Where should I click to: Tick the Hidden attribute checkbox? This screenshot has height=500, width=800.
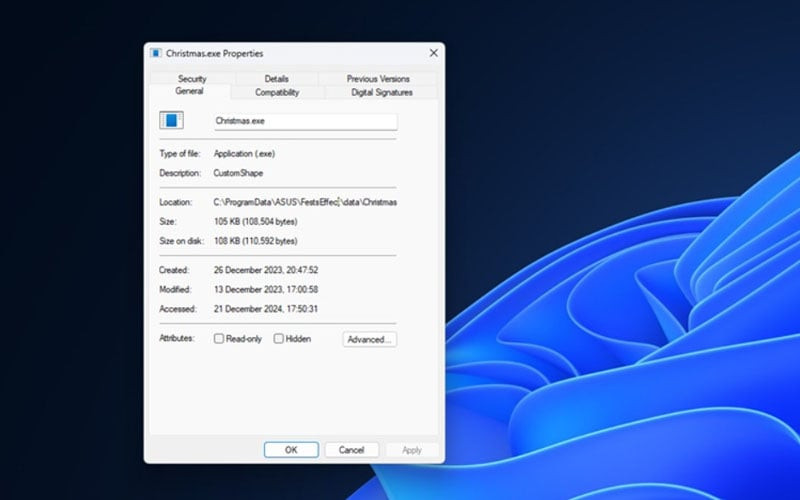279,339
